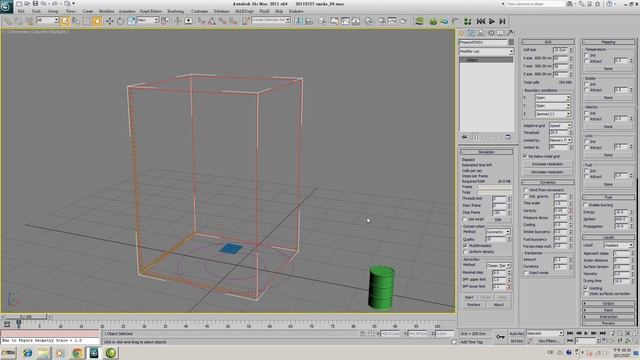Toggle Angle Snap icon
640x360 pixels.
[211, 21]
